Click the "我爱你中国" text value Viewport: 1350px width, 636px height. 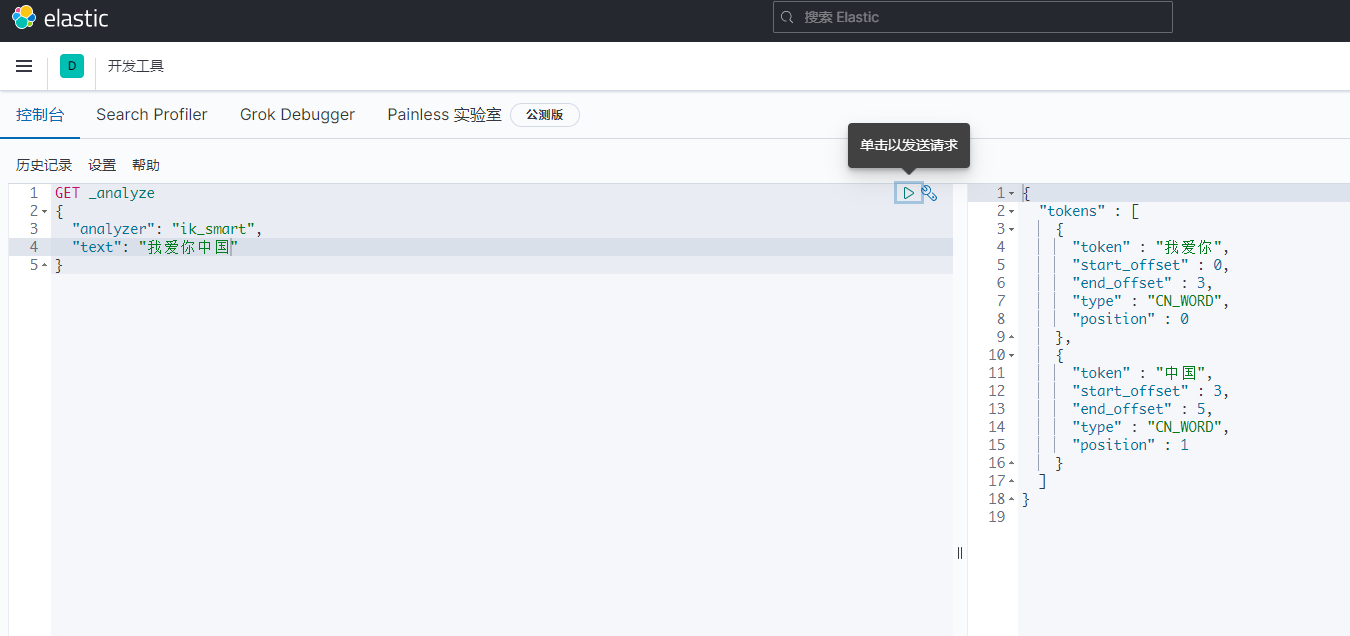[x=188, y=247]
